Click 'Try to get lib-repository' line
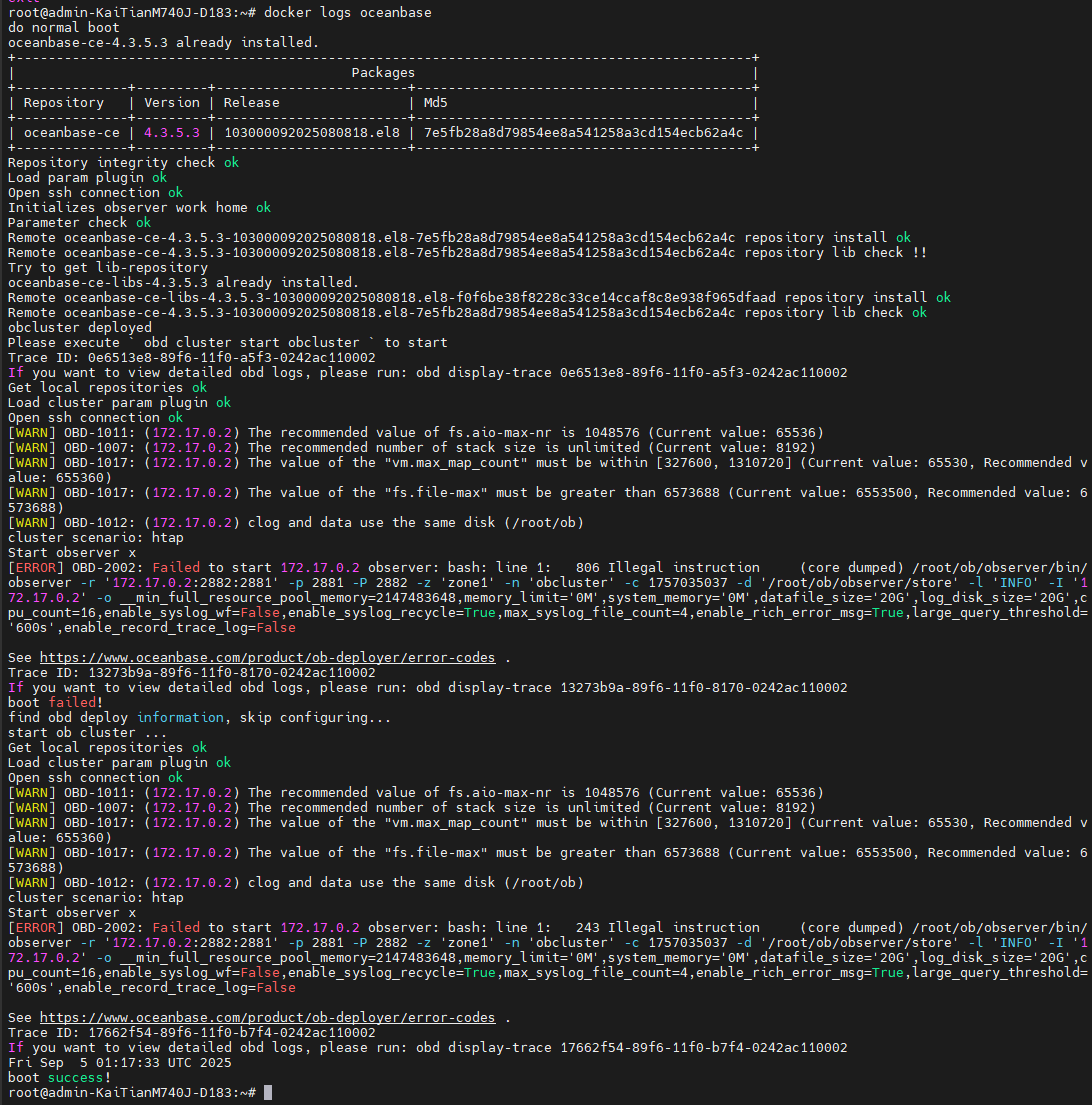 (108, 268)
